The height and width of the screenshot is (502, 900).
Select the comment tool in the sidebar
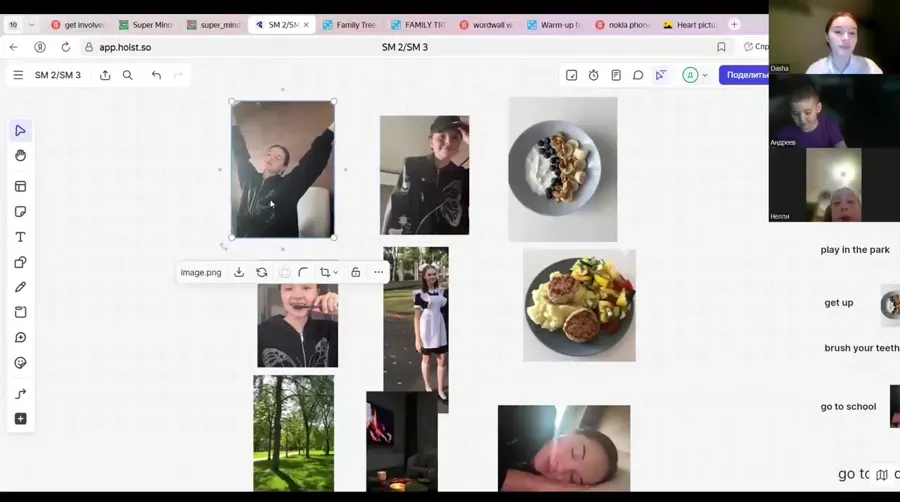pos(20,337)
